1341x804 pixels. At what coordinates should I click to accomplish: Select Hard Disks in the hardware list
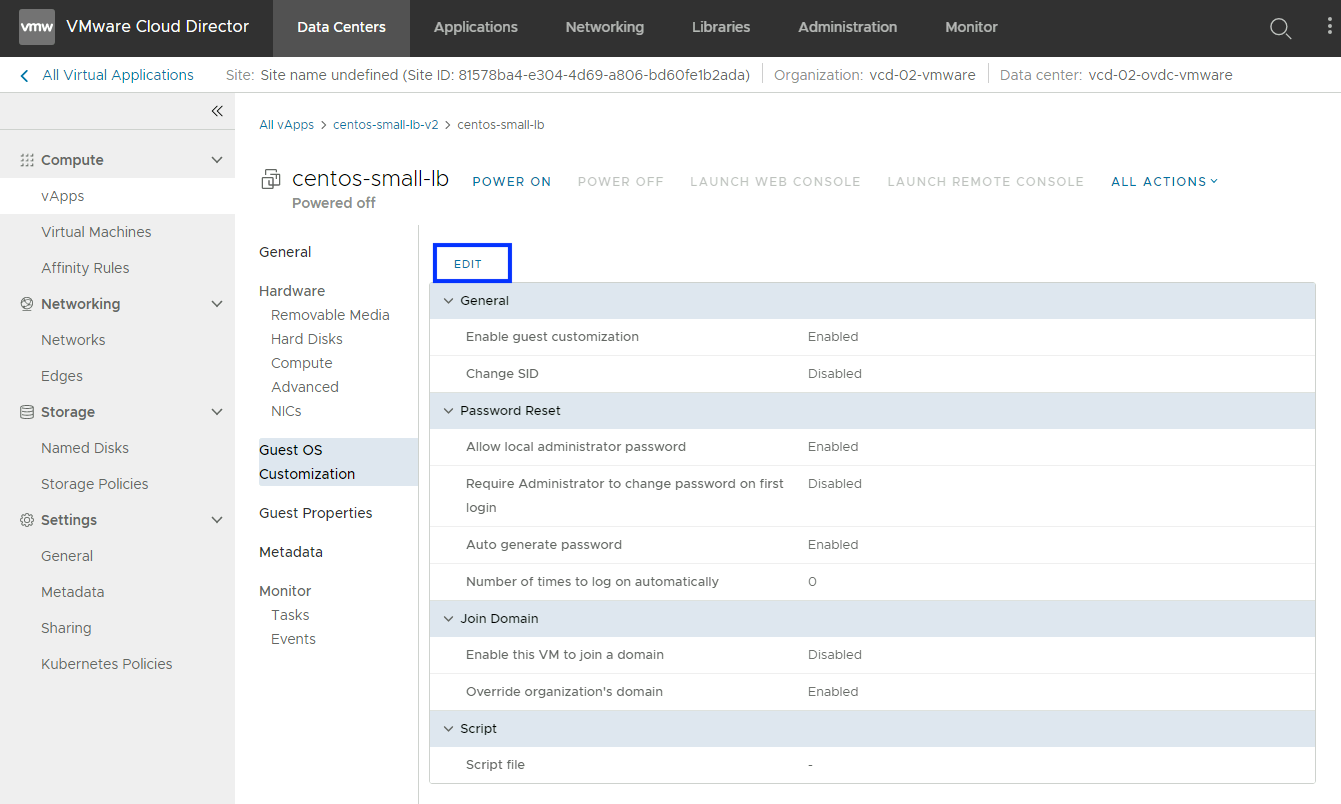306,339
